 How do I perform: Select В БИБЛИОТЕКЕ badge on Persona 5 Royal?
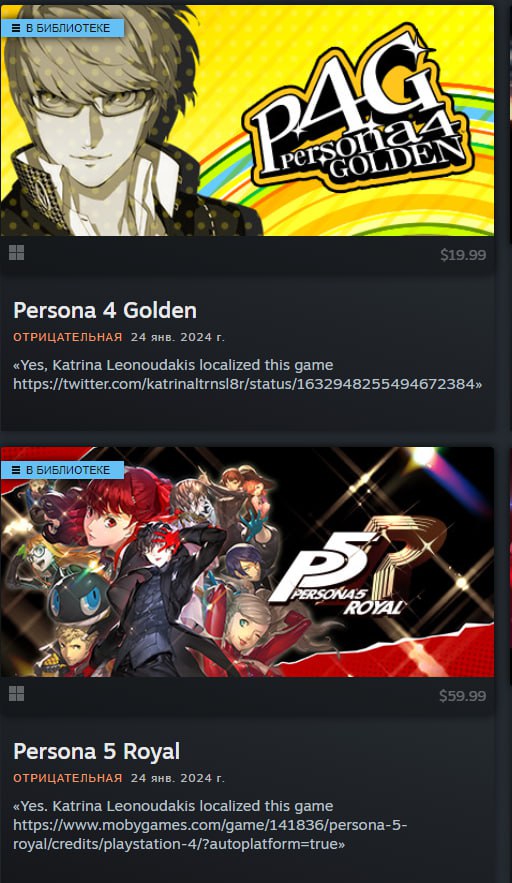62,470
